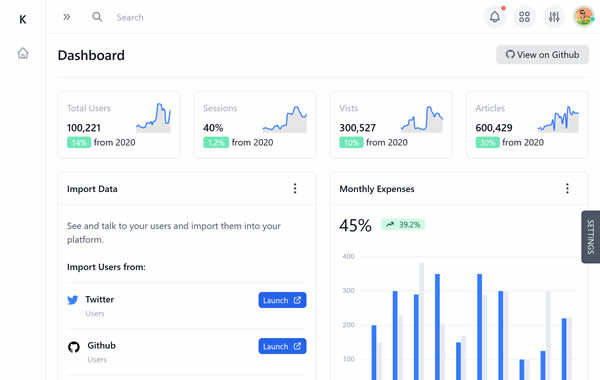600x380 pixels.
Task: Click the Sessions sparkline chart
Action: 285,119
